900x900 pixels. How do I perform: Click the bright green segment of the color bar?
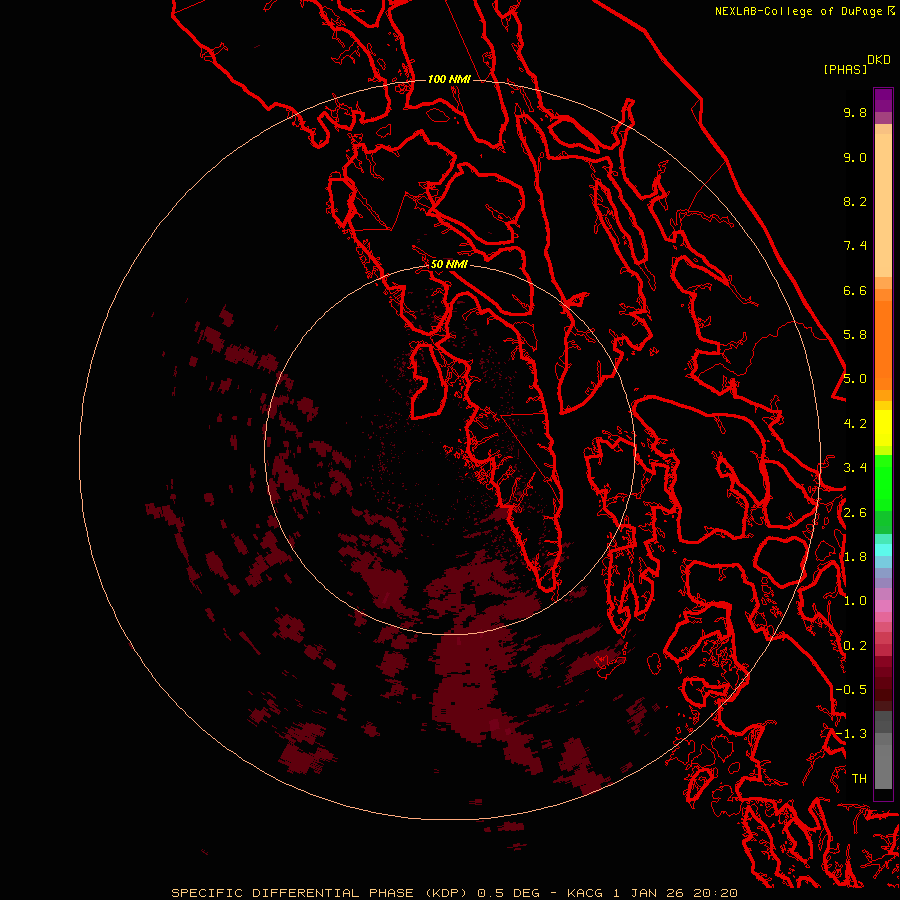click(x=883, y=482)
